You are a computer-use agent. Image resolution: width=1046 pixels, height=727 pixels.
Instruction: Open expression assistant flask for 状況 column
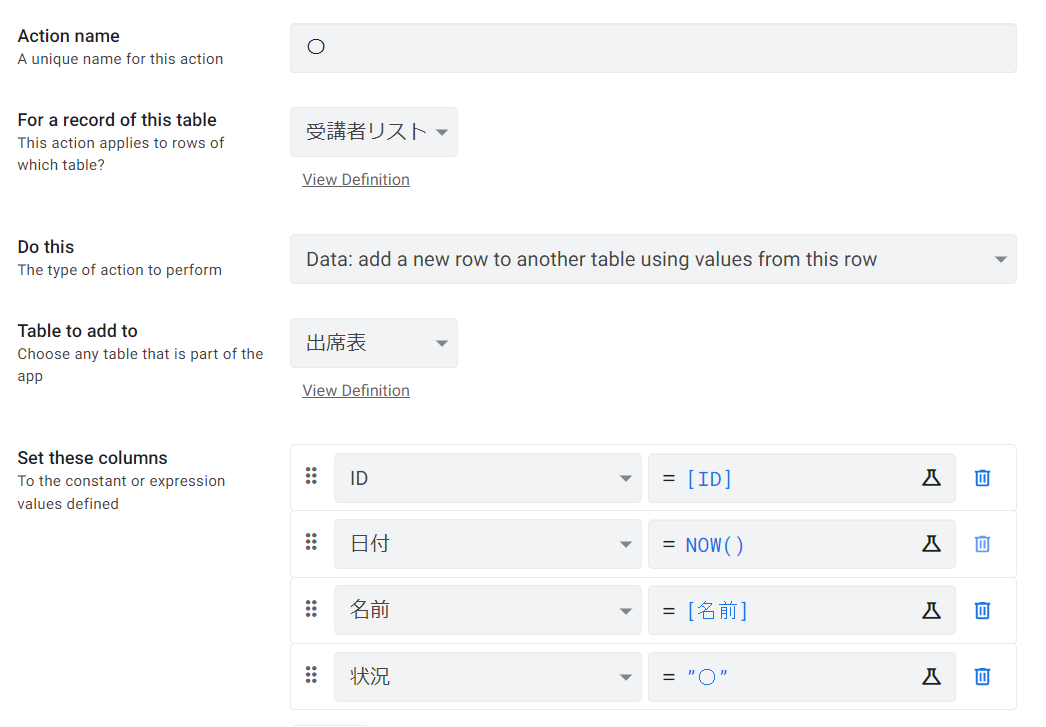[931, 677]
